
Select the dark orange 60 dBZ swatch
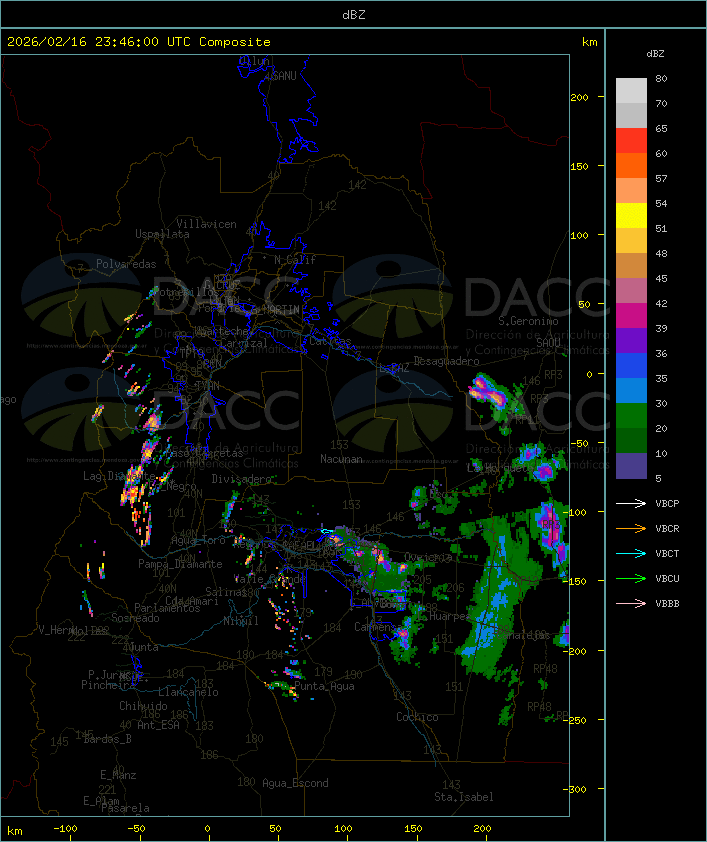pos(631,165)
